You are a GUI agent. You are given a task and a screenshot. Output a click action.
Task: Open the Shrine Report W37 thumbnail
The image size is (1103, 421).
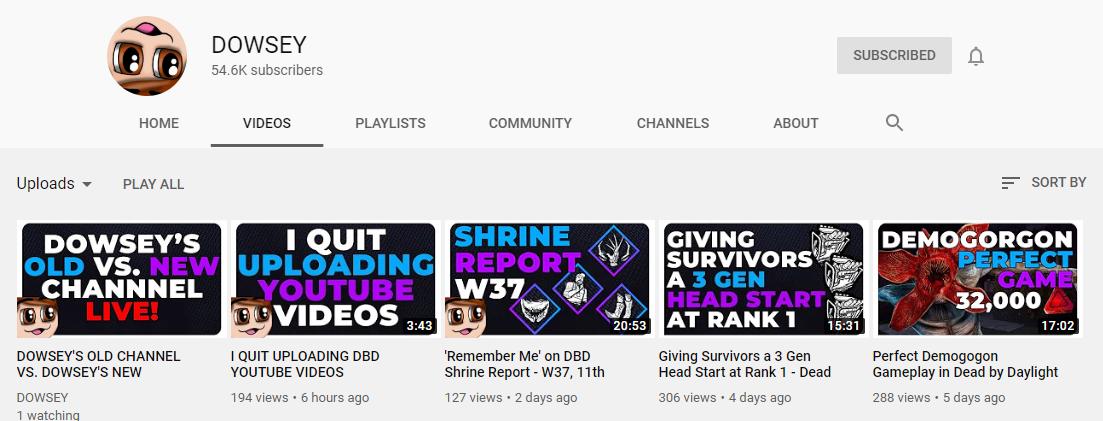pyautogui.click(x=549, y=279)
